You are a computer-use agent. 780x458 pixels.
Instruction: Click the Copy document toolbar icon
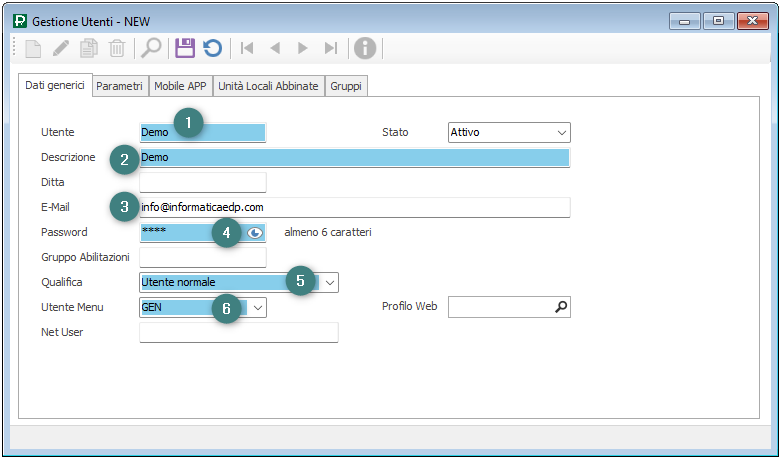tap(89, 48)
